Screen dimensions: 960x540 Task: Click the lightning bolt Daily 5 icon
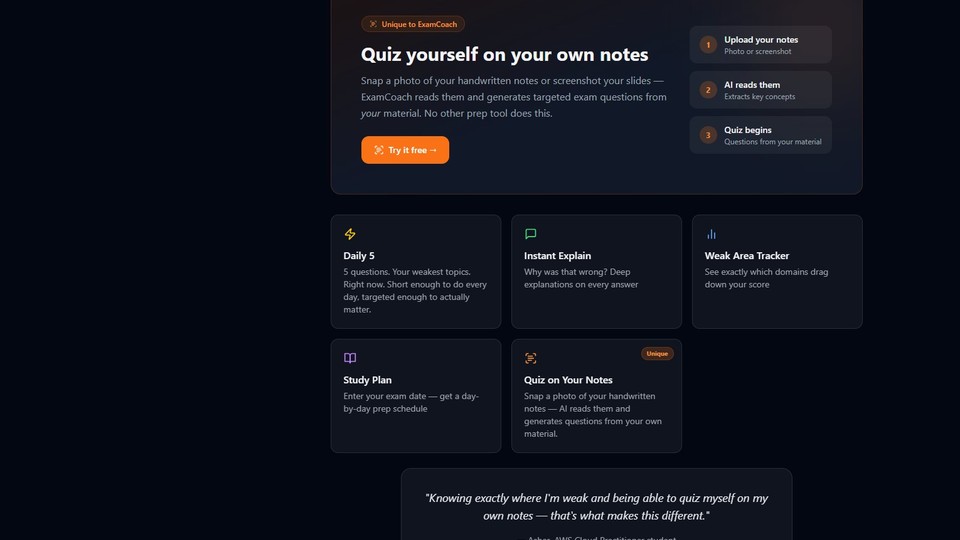350,234
